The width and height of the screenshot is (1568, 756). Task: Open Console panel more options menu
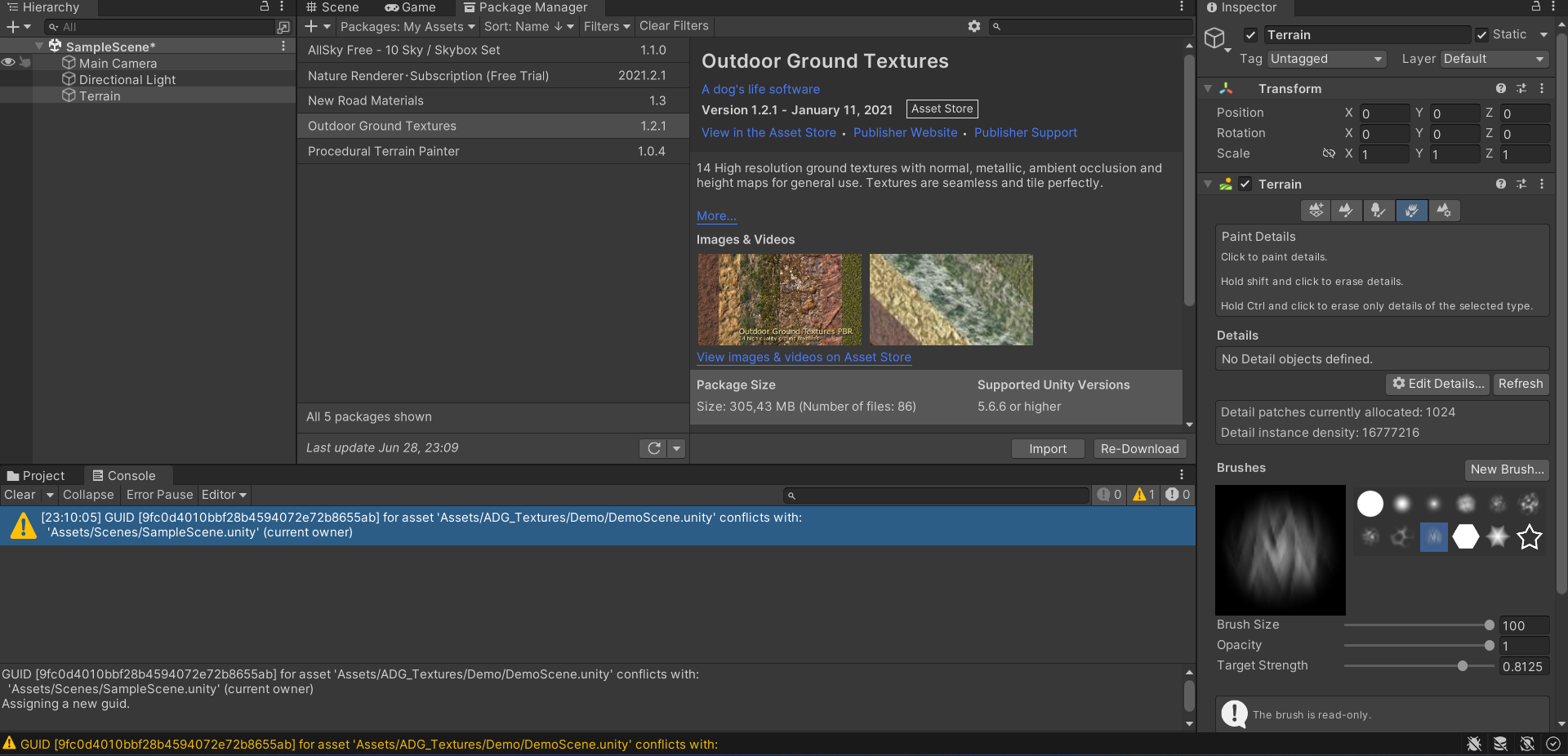1181,474
